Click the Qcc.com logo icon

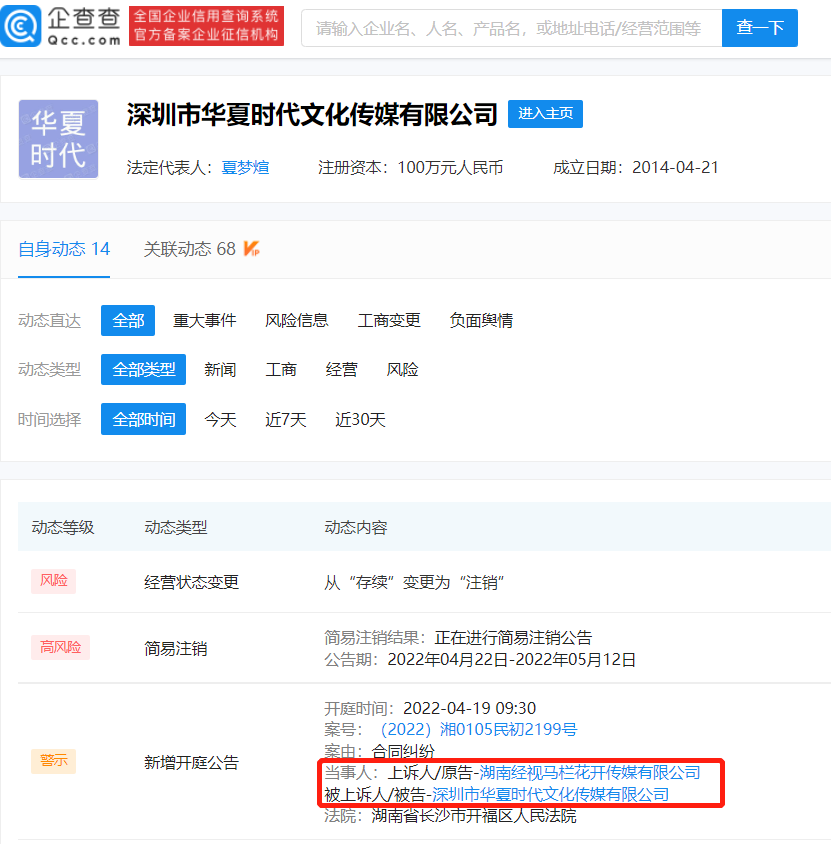point(22,26)
